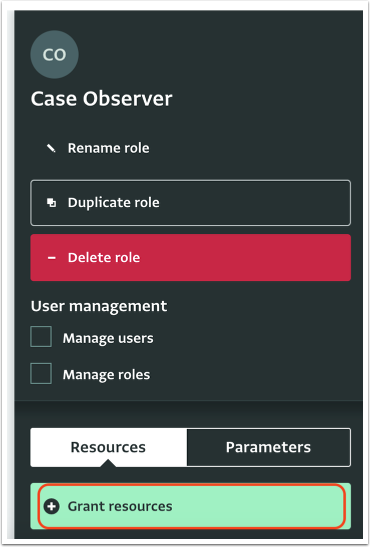Click the Grant resources label text
The image size is (370, 547).
click(120, 506)
